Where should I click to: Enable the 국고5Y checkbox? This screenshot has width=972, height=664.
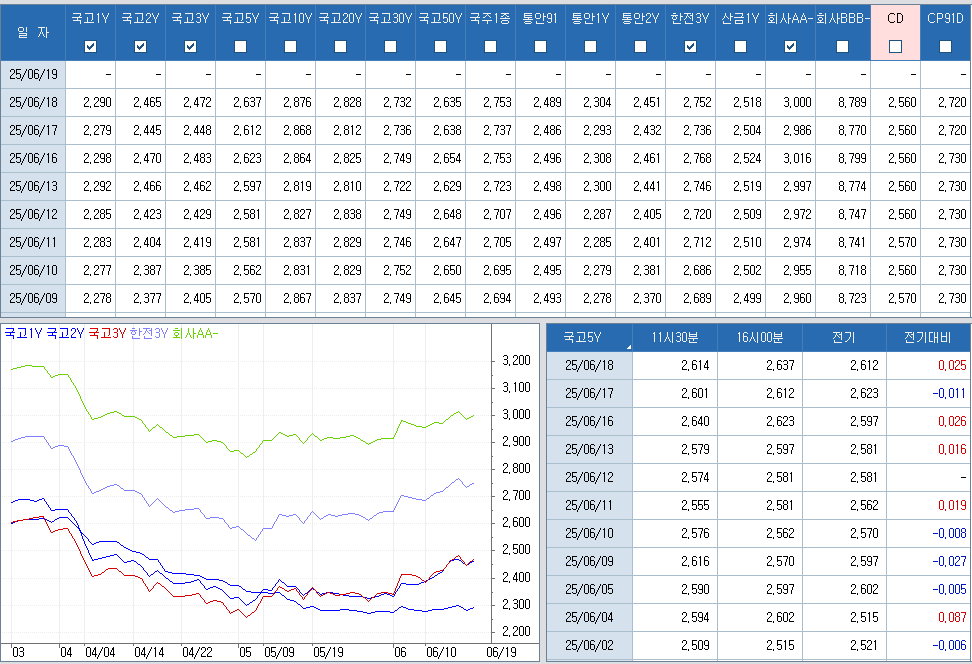click(241, 46)
